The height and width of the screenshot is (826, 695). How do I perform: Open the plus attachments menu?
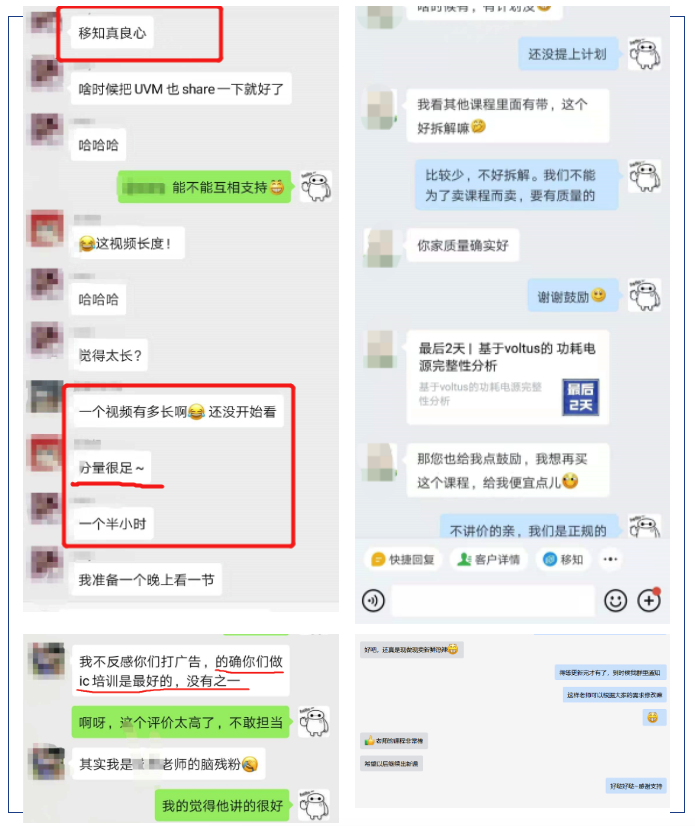tap(649, 599)
